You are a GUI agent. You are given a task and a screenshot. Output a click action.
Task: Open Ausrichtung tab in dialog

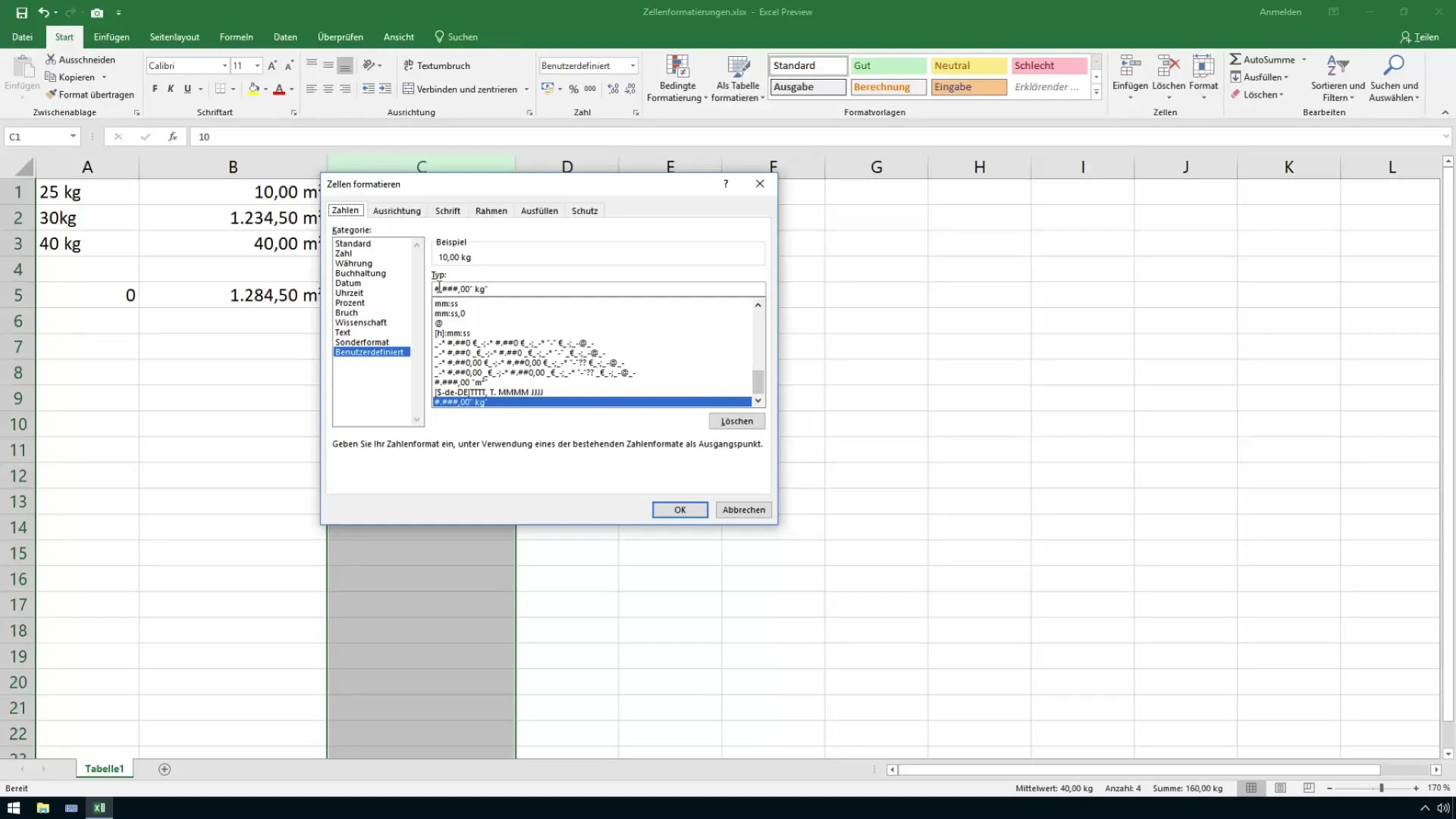tap(397, 211)
